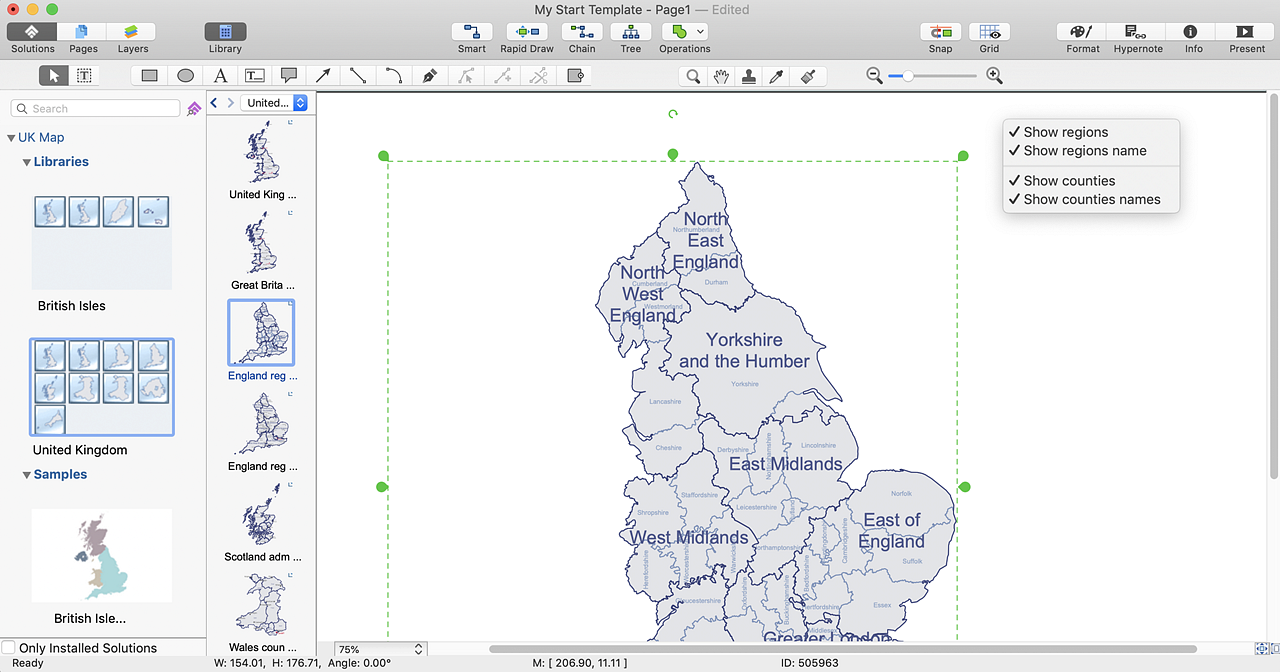The height and width of the screenshot is (672, 1280).
Task: Click the horizontal scrollbar
Action: 842,649
